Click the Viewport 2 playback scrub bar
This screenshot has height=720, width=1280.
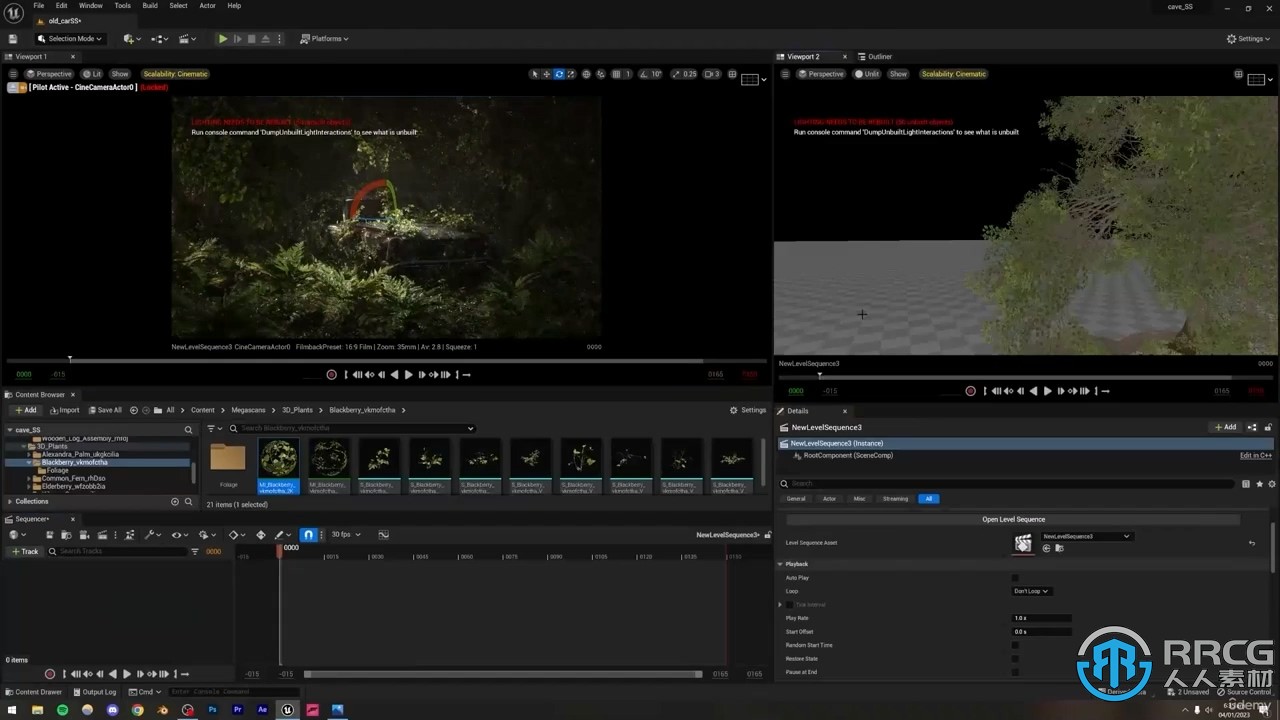1026,377
